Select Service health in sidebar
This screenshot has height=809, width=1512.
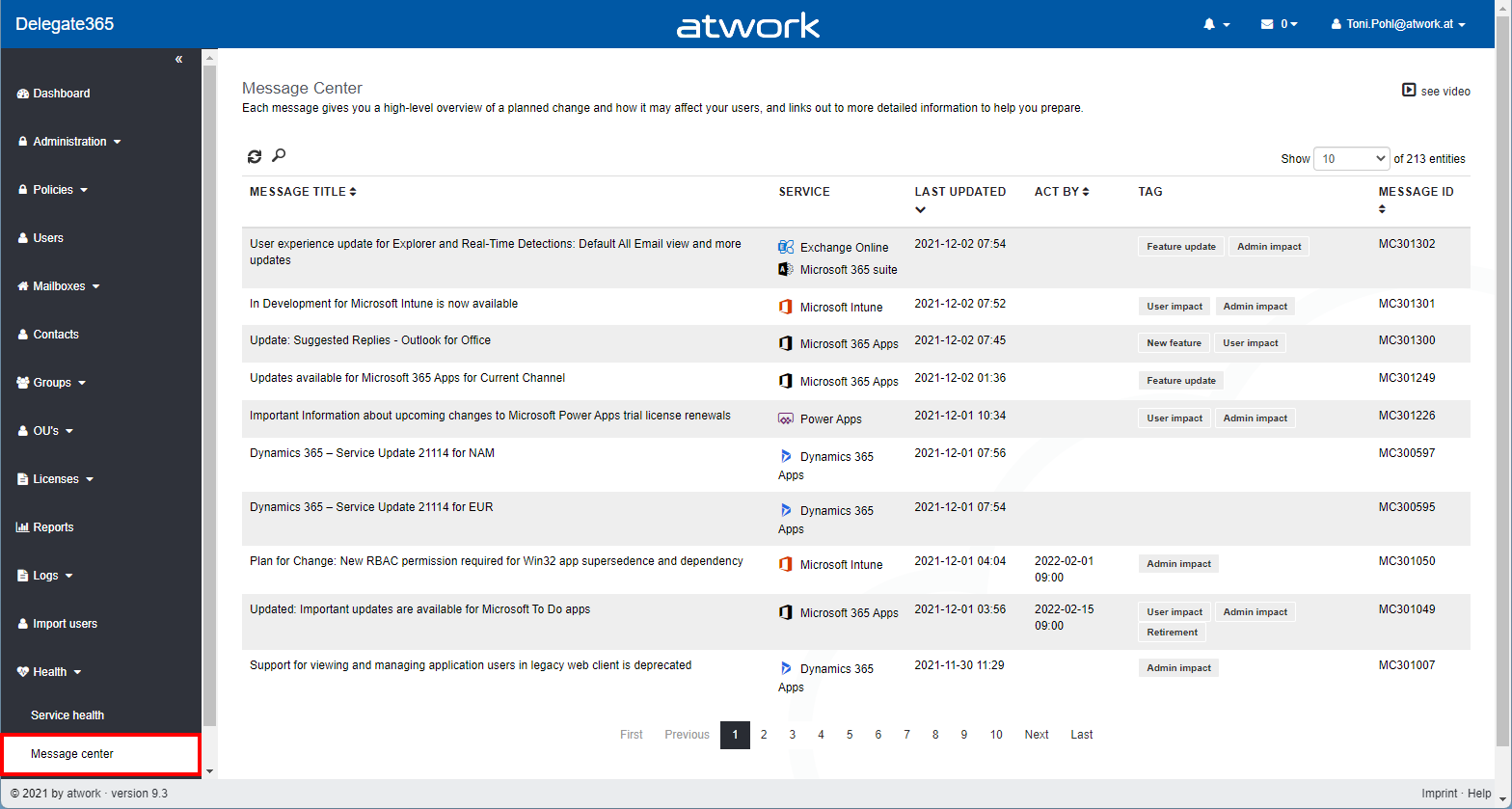click(x=67, y=715)
